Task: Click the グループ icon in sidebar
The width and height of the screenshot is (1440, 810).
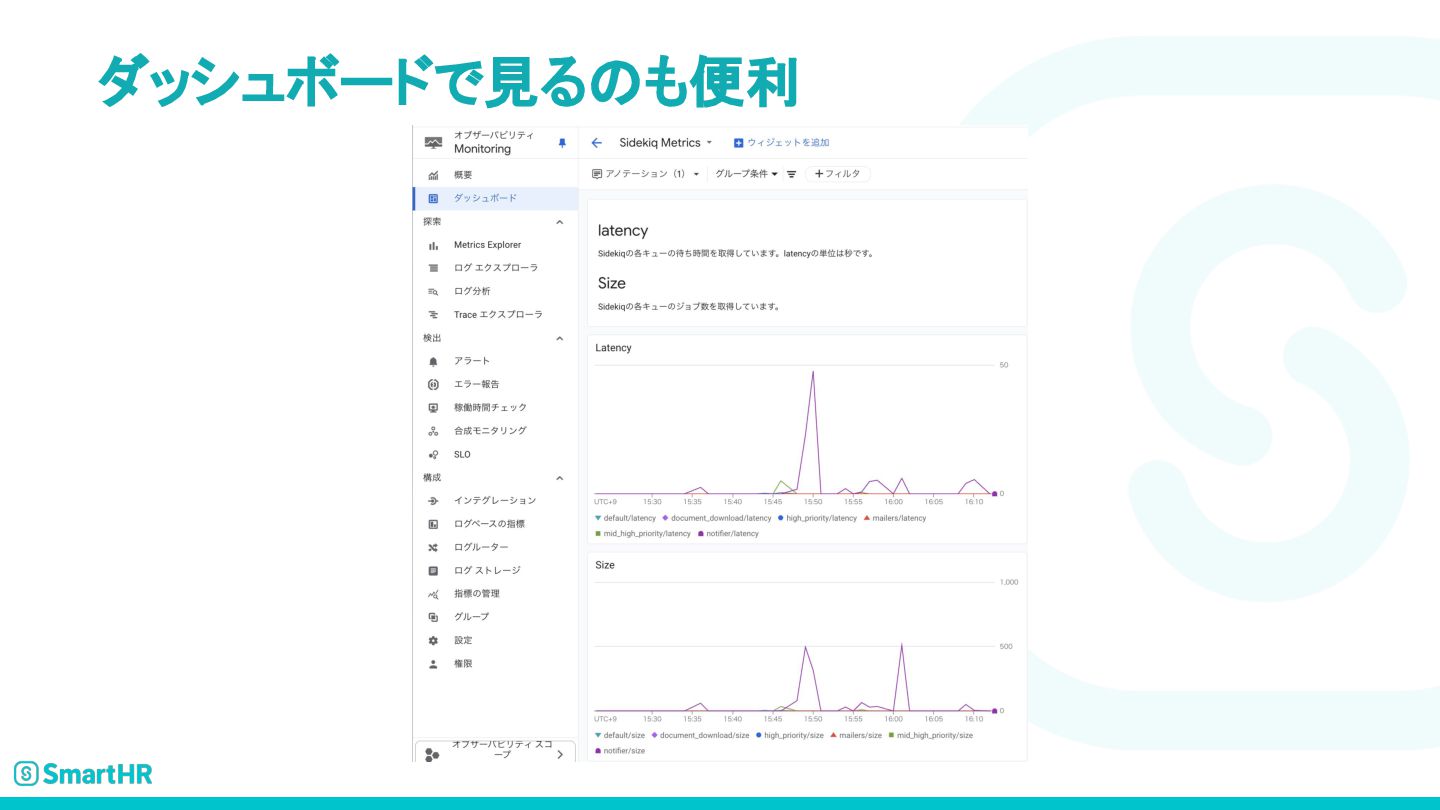Action: [x=433, y=617]
